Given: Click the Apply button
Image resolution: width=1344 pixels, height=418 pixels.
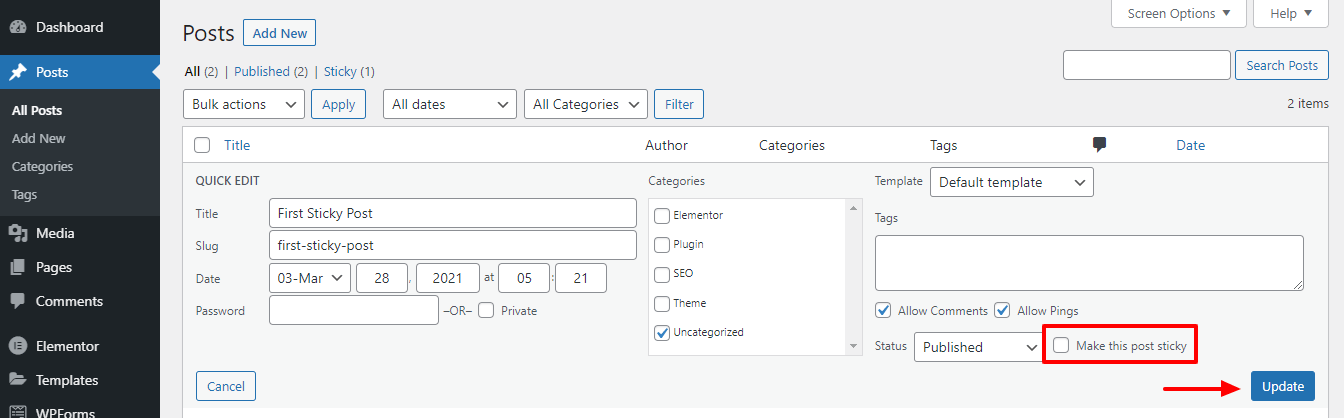Looking at the screenshot, I should coord(339,104).
